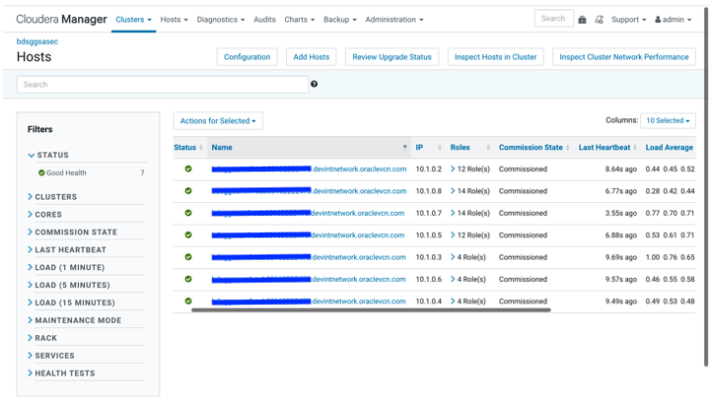Open the Columns 10 Selected dropdown
The width and height of the screenshot is (710, 404).
668,120
